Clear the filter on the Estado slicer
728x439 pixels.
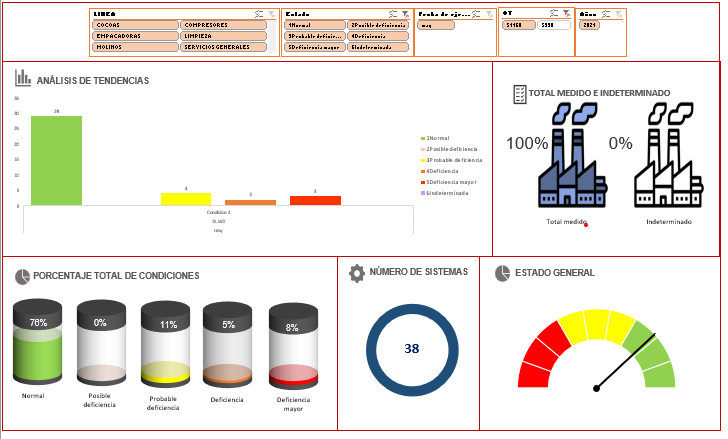pos(405,14)
